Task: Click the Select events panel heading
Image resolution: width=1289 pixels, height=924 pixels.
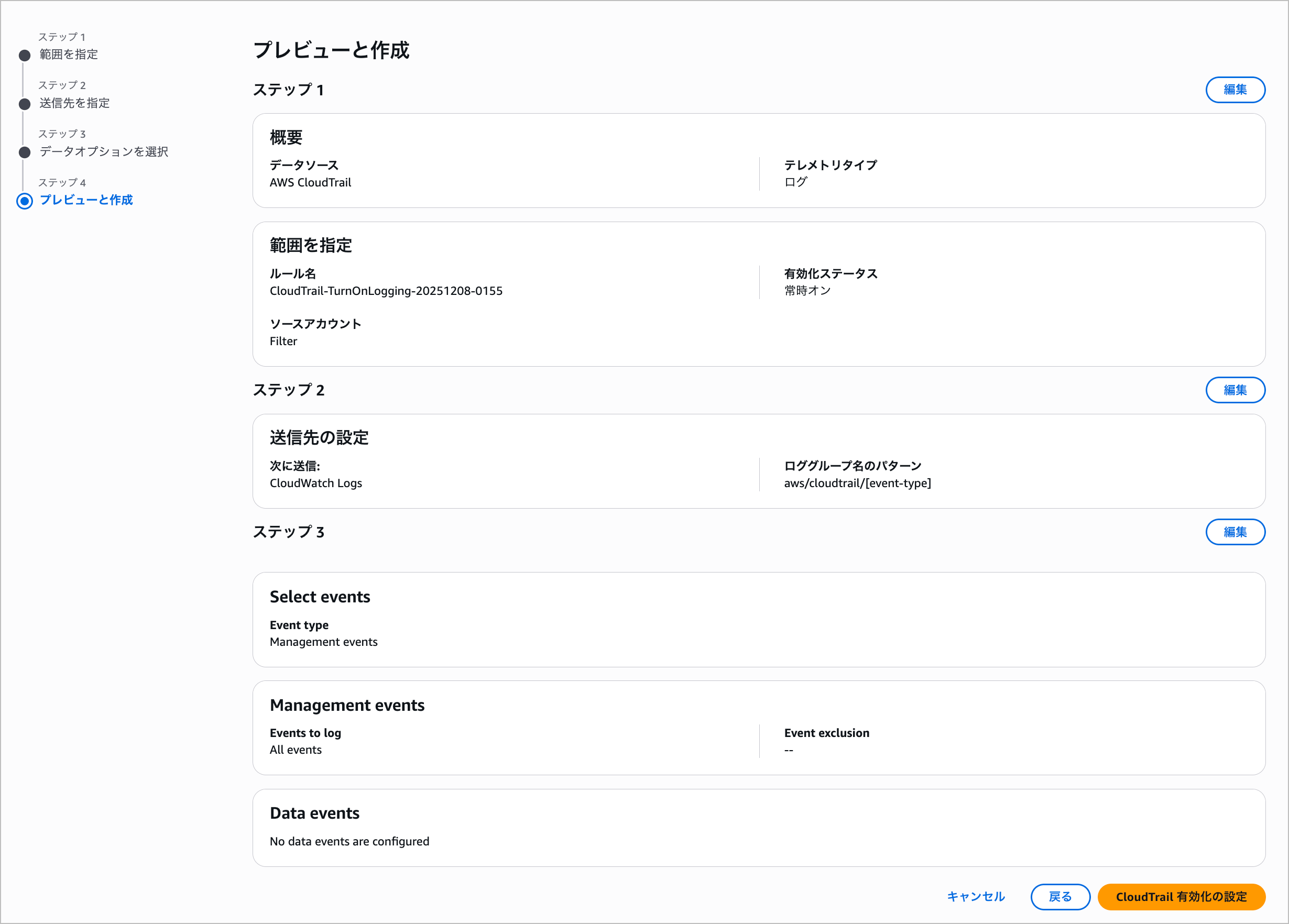Action: click(x=320, y=597)
